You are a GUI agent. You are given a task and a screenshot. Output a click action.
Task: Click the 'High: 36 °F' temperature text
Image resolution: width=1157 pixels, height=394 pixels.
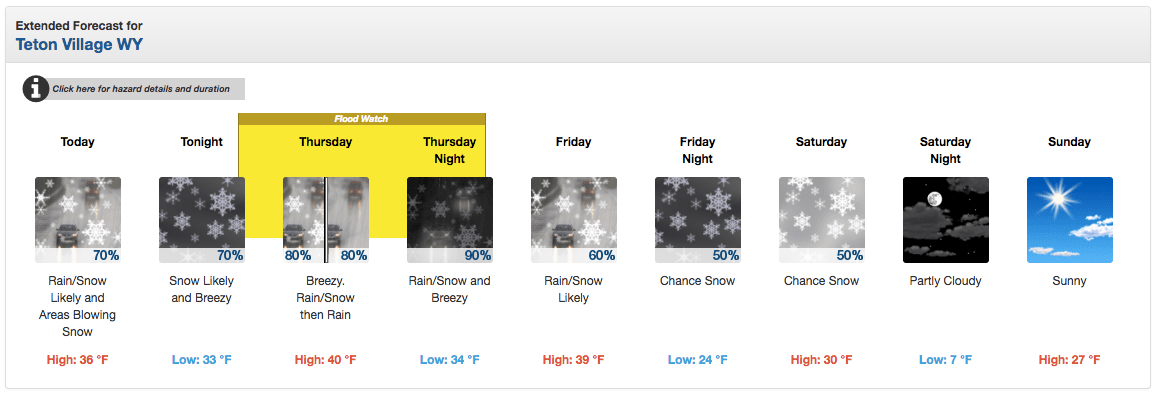coord(77,360)
